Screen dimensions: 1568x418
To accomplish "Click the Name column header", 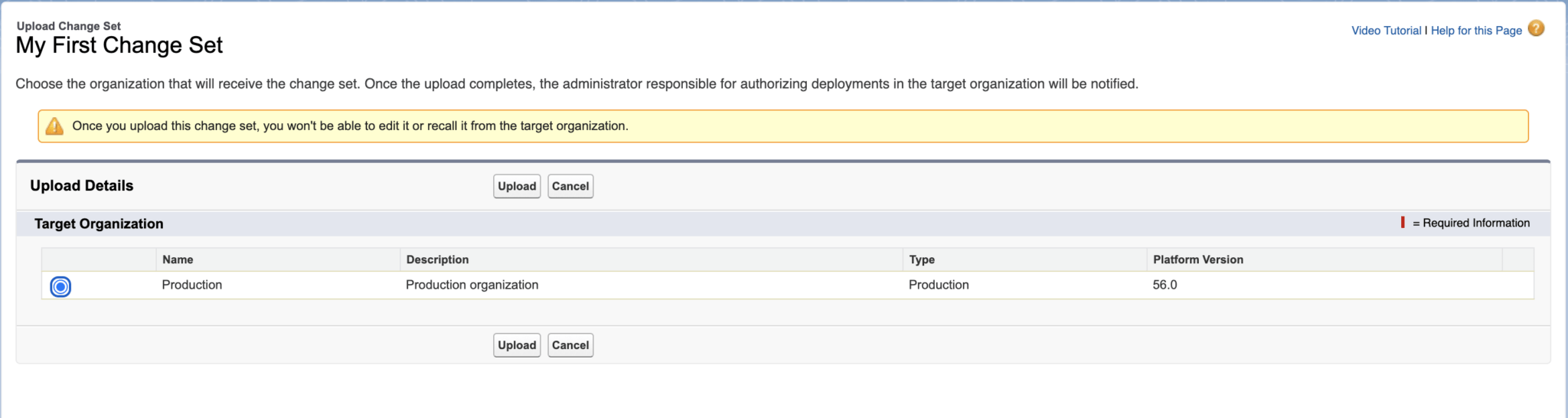I will tap(178, 260).
